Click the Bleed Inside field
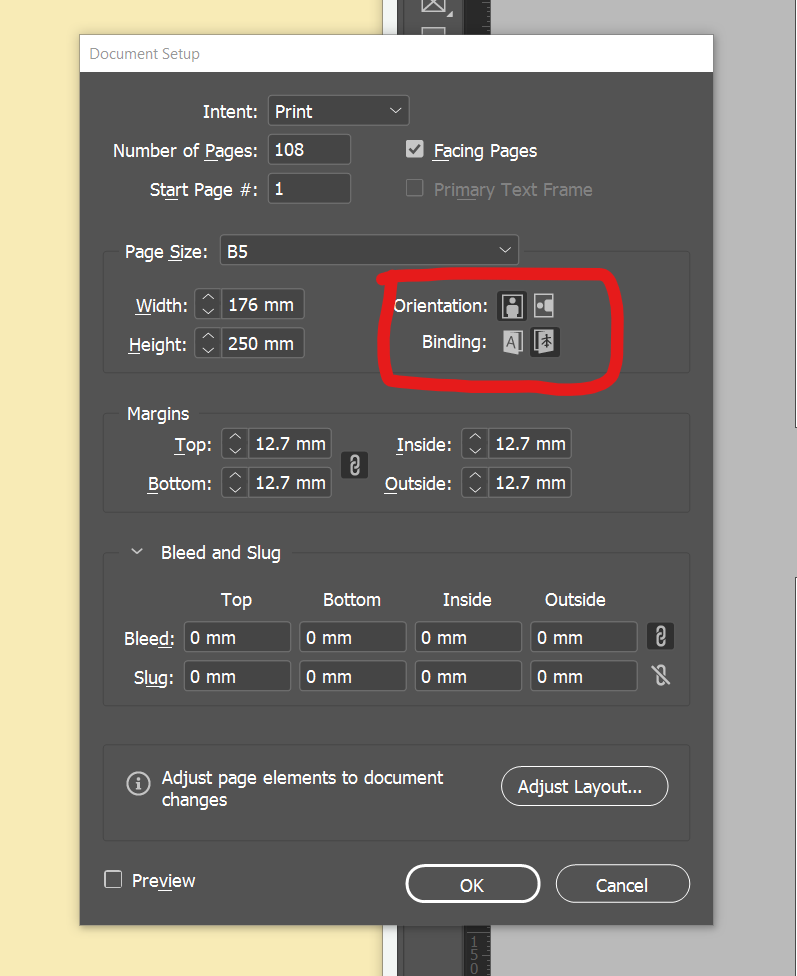This screenshot has height=976, width=797. click(468, 637)
